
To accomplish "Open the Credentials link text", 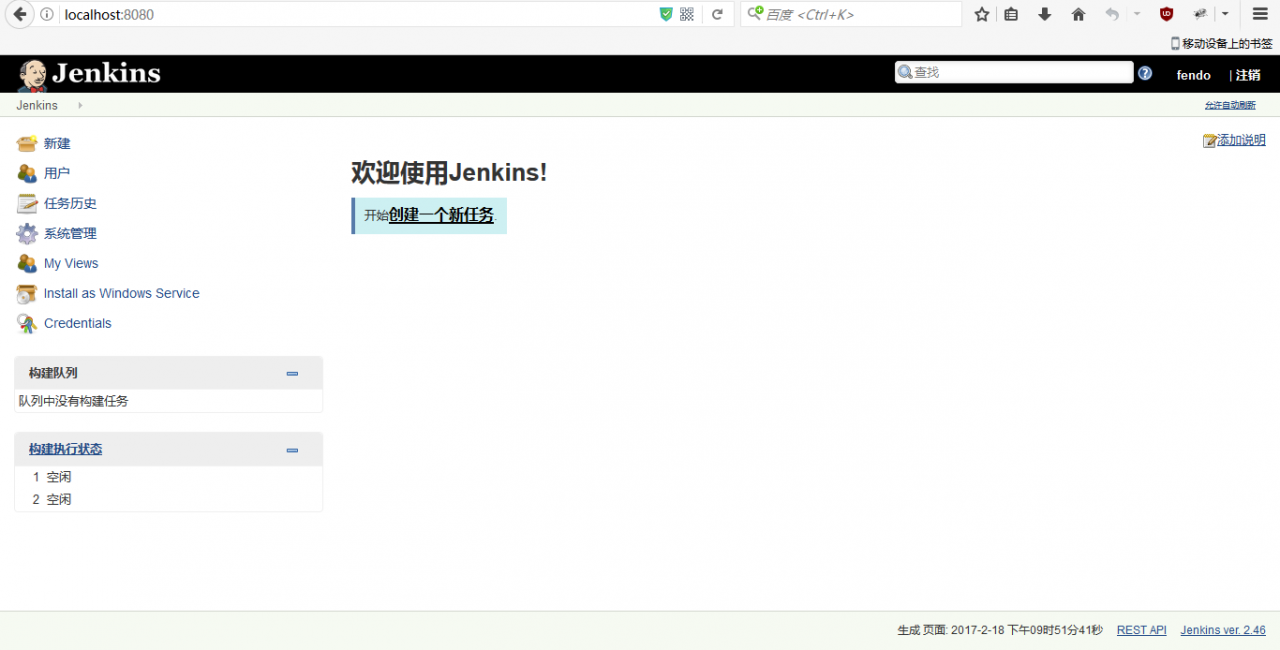I will pyautogui.click(x=78, y=323).
